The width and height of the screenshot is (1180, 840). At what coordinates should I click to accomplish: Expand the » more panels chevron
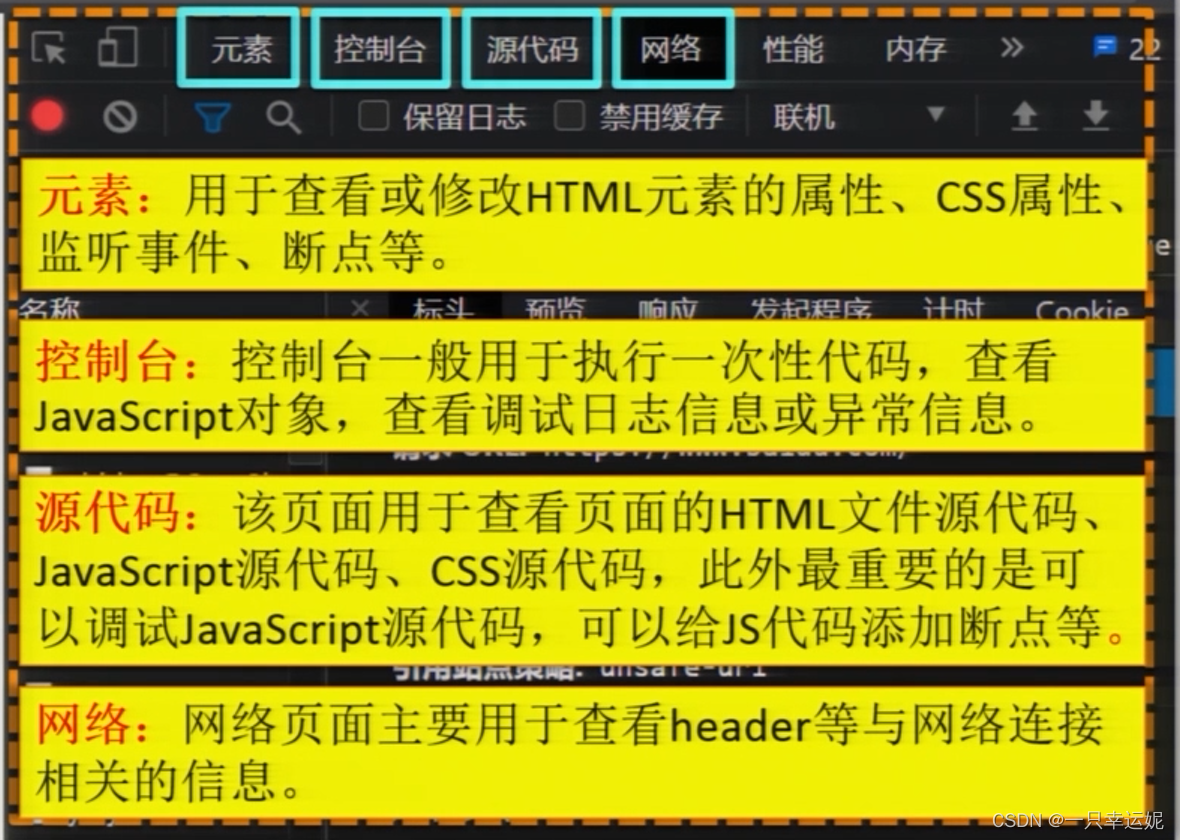1012,46
